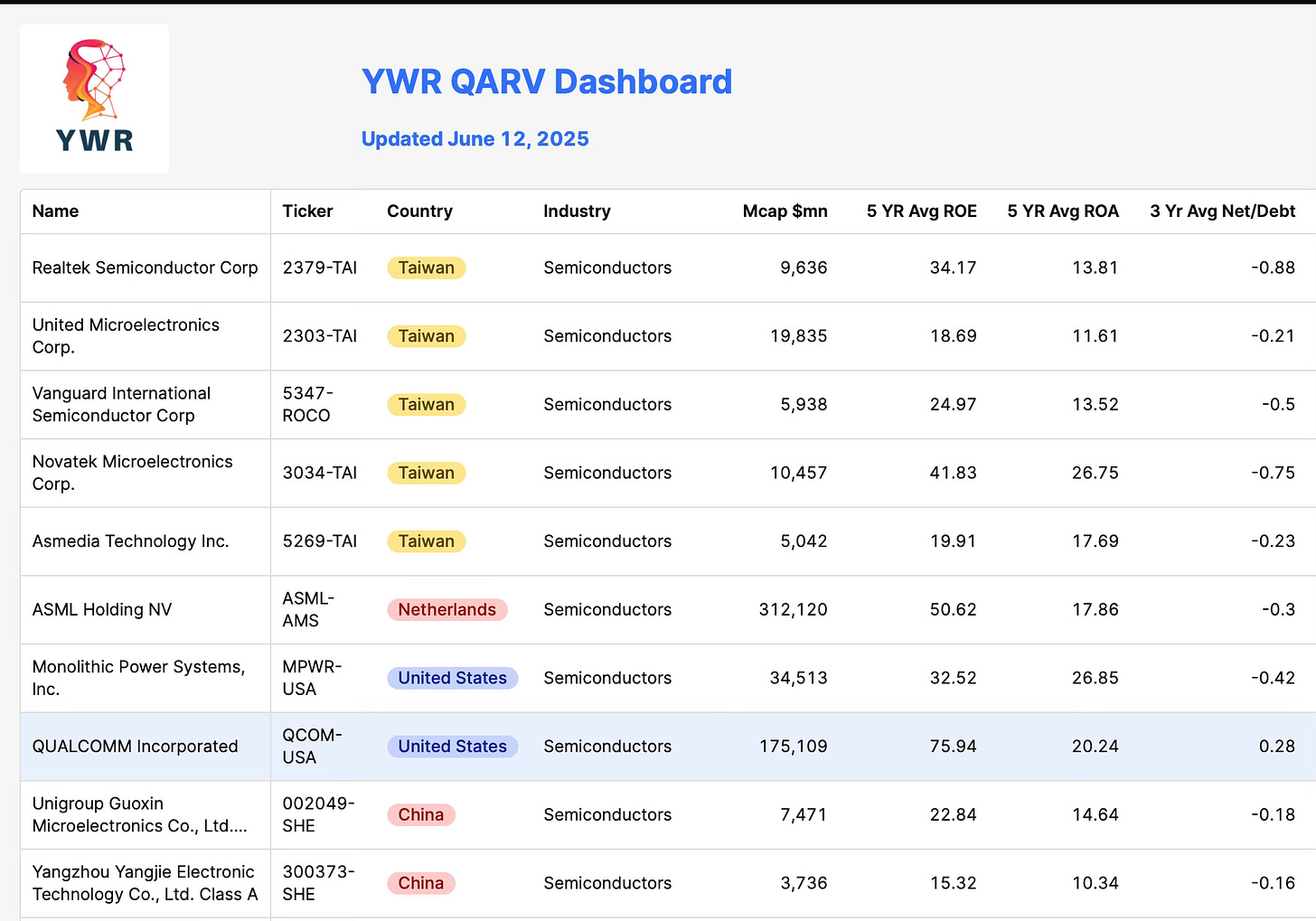Click ticker 002049-SHE
Viewport: 1316px width, 921px height.
point(318,814)
